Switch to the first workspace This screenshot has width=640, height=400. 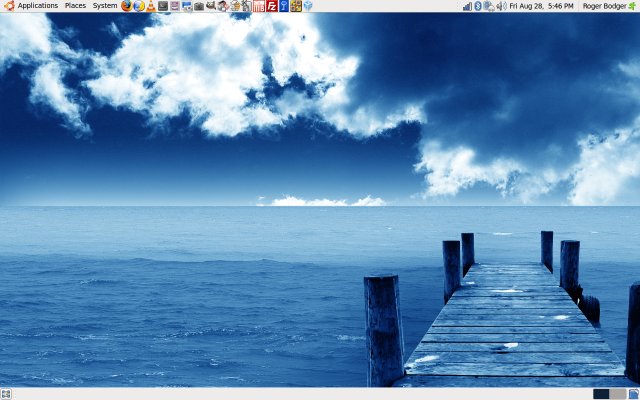point(600,394)
